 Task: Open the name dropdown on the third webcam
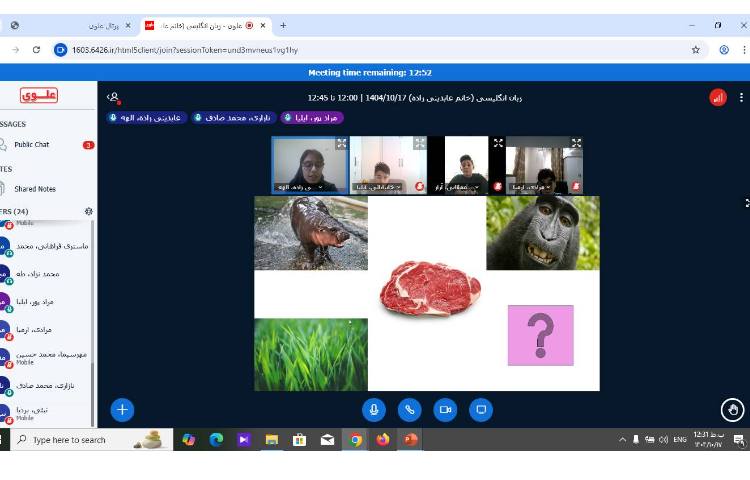pyautogui.click(x=456, y=187)
